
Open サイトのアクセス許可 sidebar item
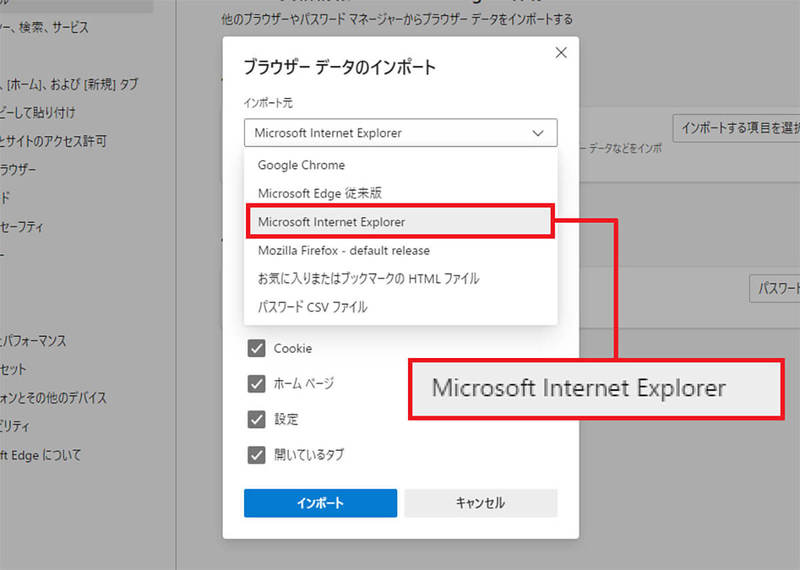tap(53, 141)
